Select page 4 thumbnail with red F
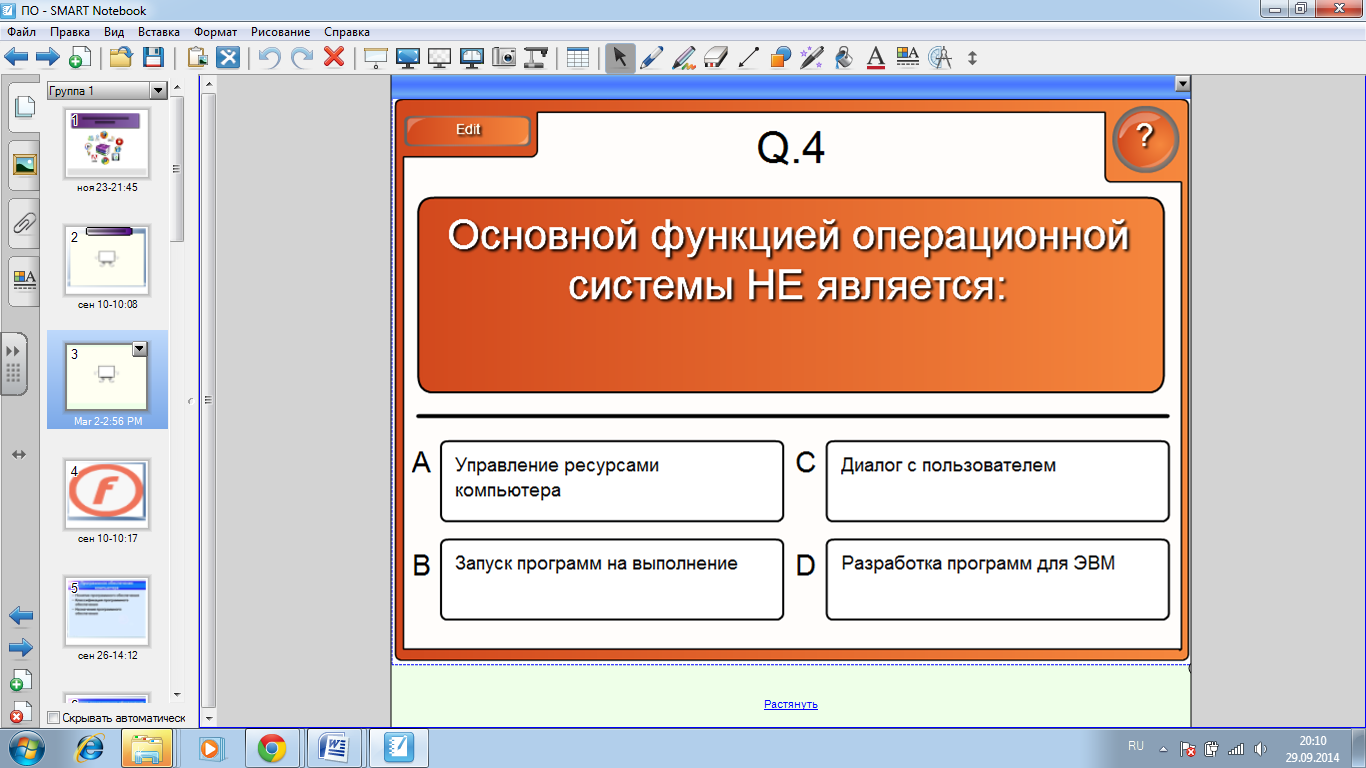 [107, 494]
